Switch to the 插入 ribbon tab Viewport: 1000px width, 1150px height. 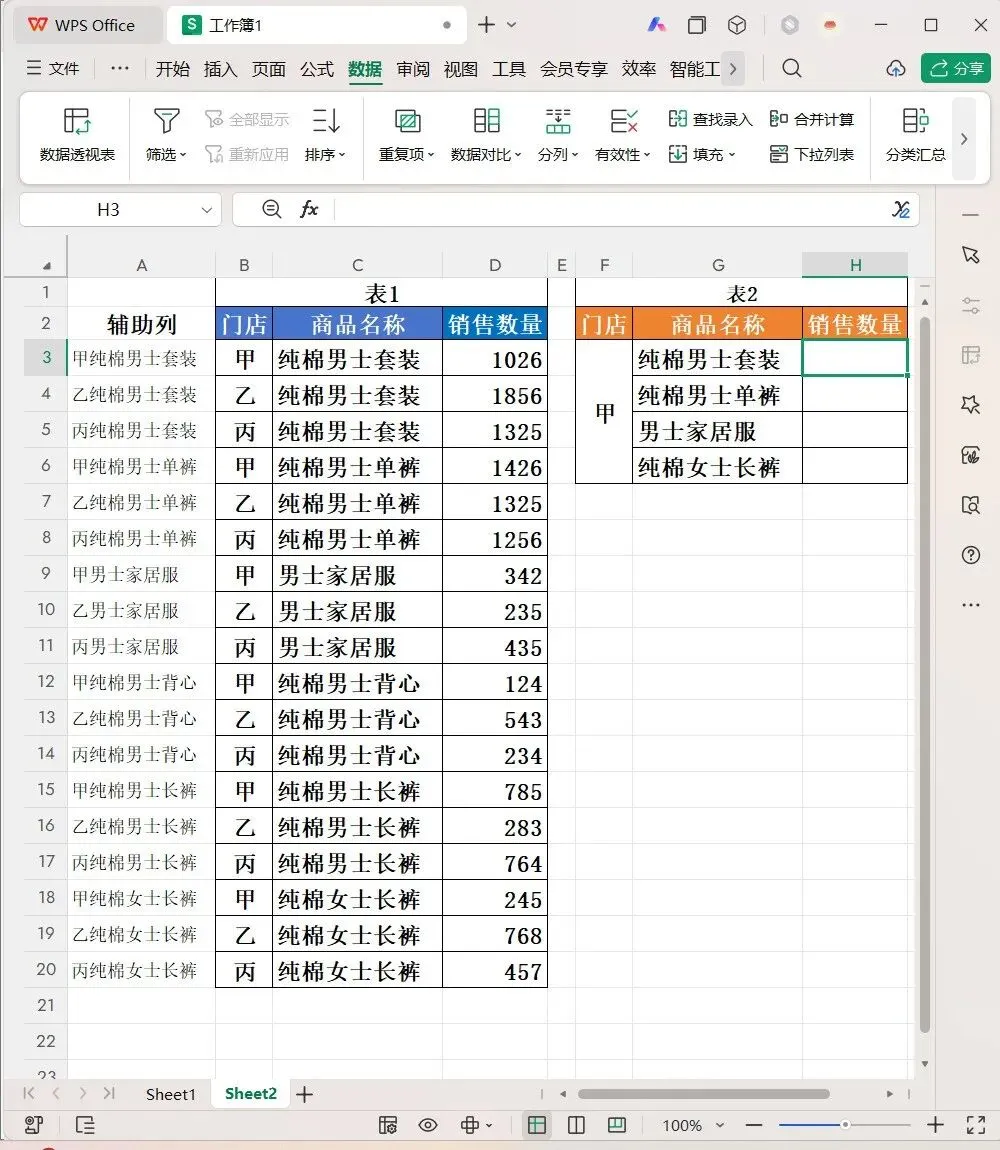point(220,69)
